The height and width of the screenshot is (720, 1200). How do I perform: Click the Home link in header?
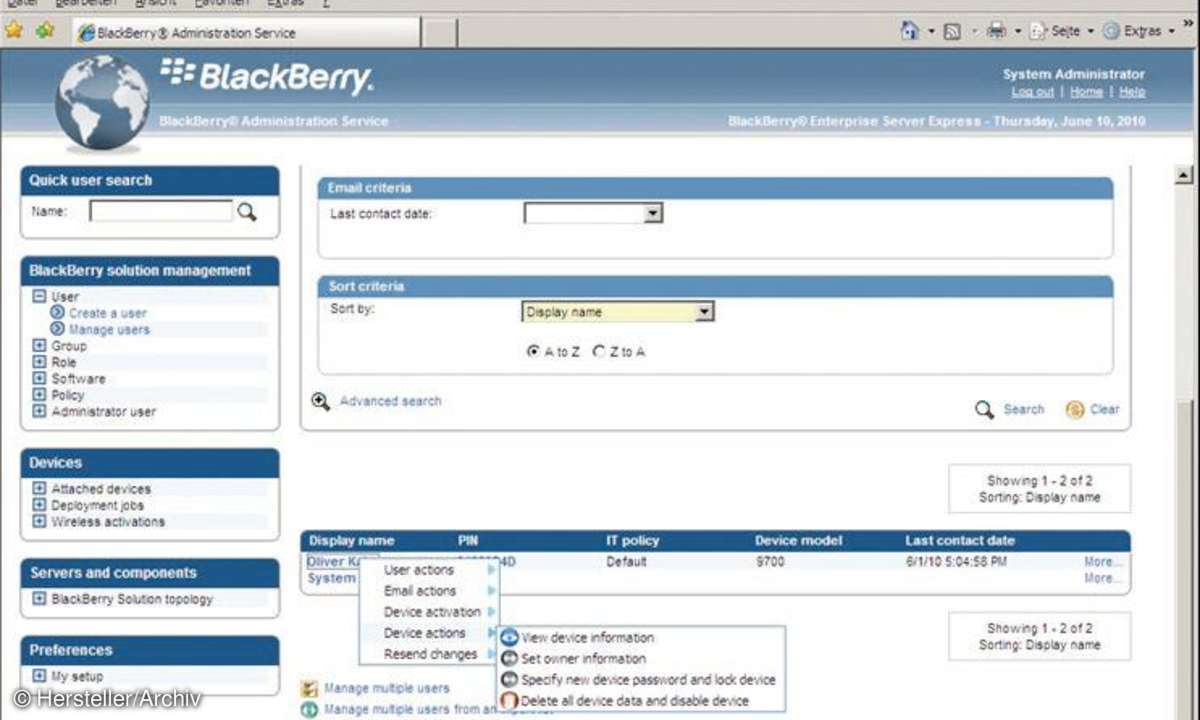tap(1086, 92)
